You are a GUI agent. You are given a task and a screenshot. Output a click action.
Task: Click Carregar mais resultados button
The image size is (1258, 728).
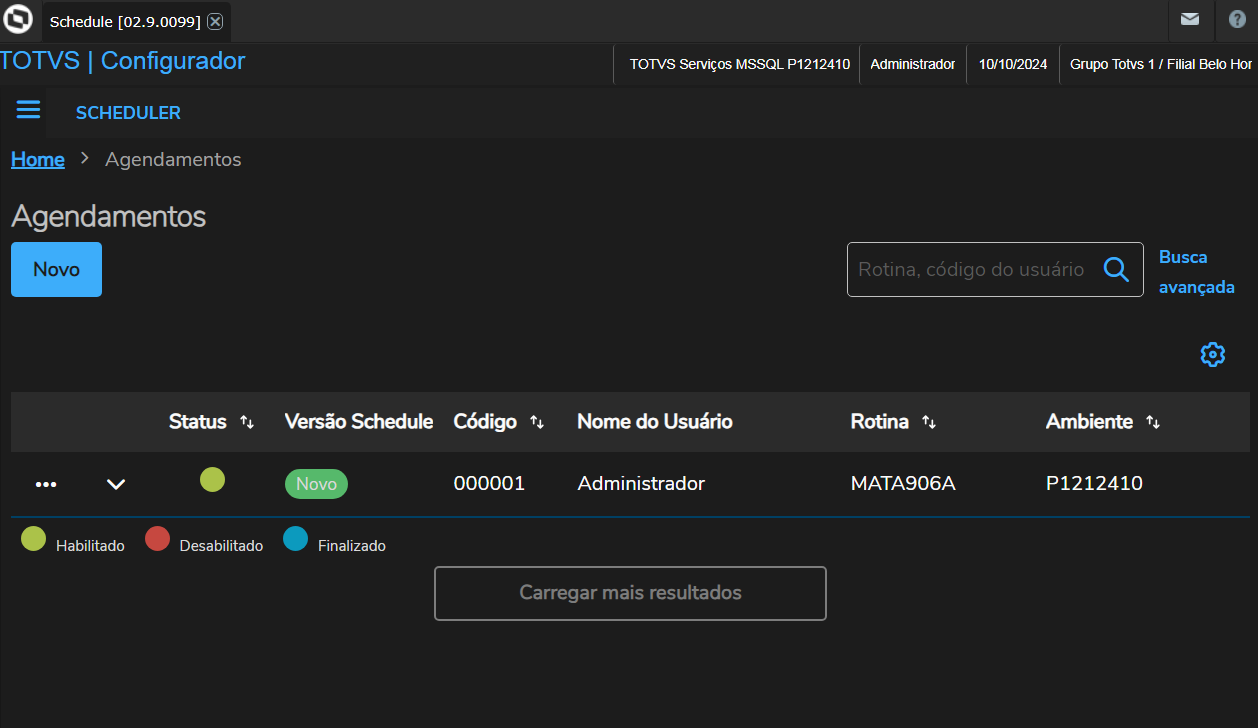[x=630, y=593]
